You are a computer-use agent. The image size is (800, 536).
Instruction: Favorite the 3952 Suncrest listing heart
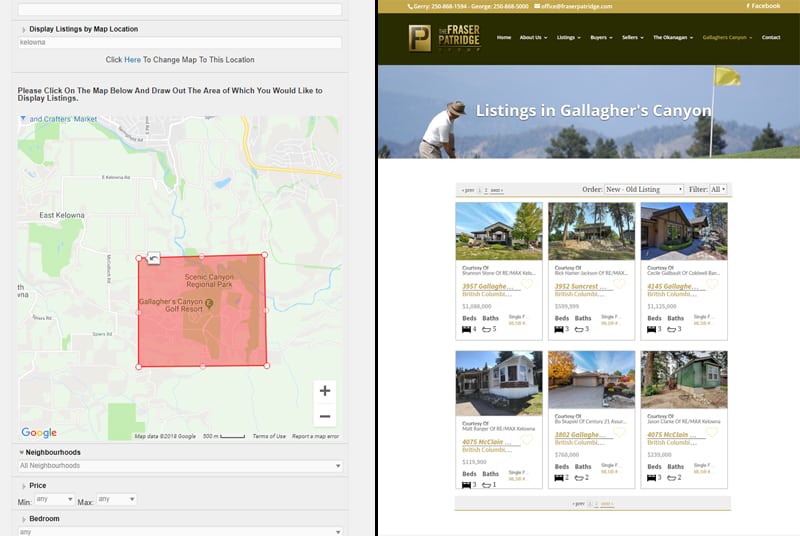click(619, 285)
